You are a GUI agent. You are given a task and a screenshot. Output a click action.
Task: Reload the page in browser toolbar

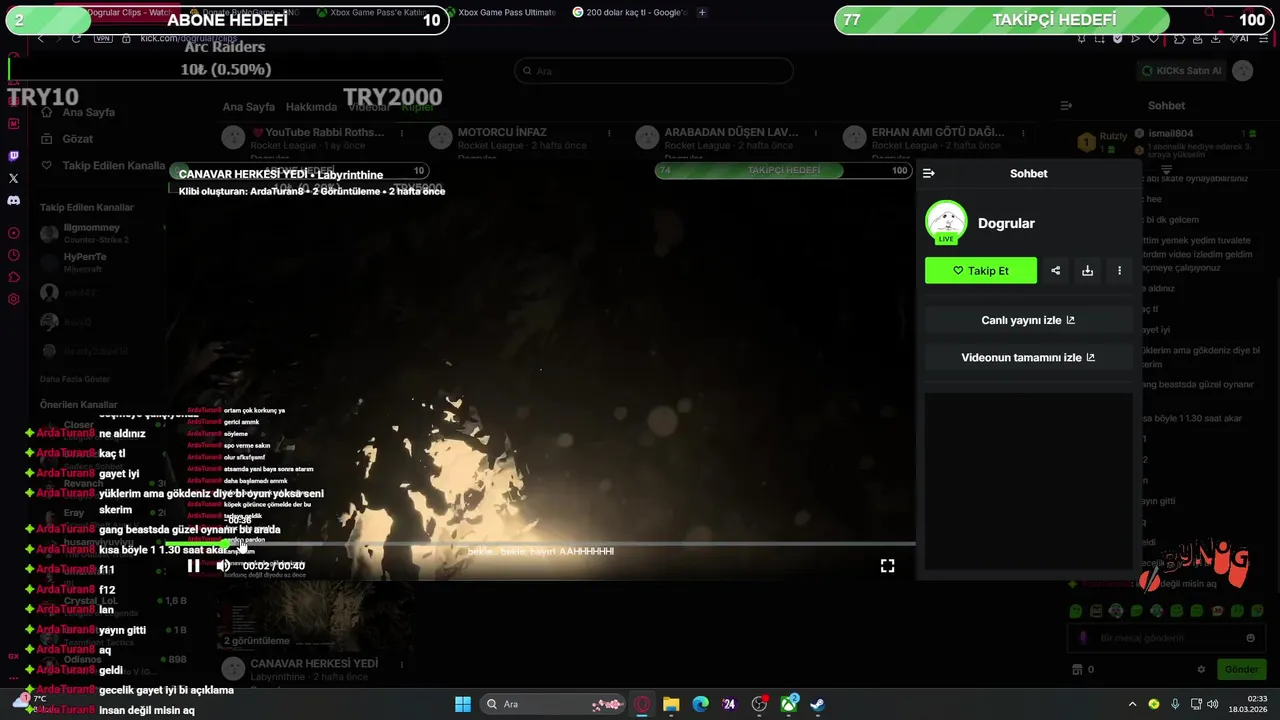point(77,38)
